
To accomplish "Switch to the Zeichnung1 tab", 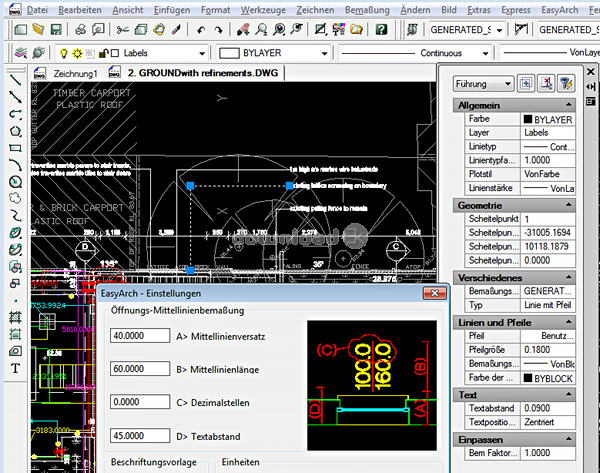I will point(75,73).
